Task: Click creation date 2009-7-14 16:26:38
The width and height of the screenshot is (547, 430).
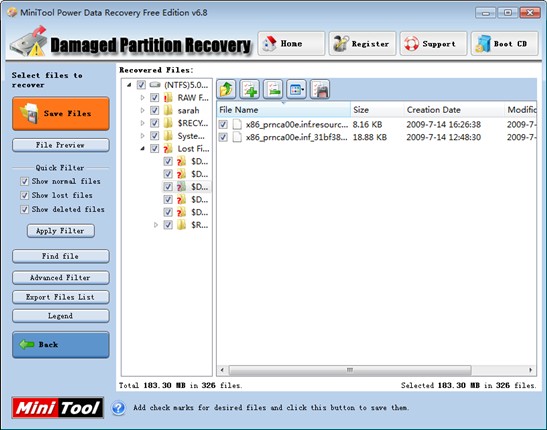Action: (443, 125)
